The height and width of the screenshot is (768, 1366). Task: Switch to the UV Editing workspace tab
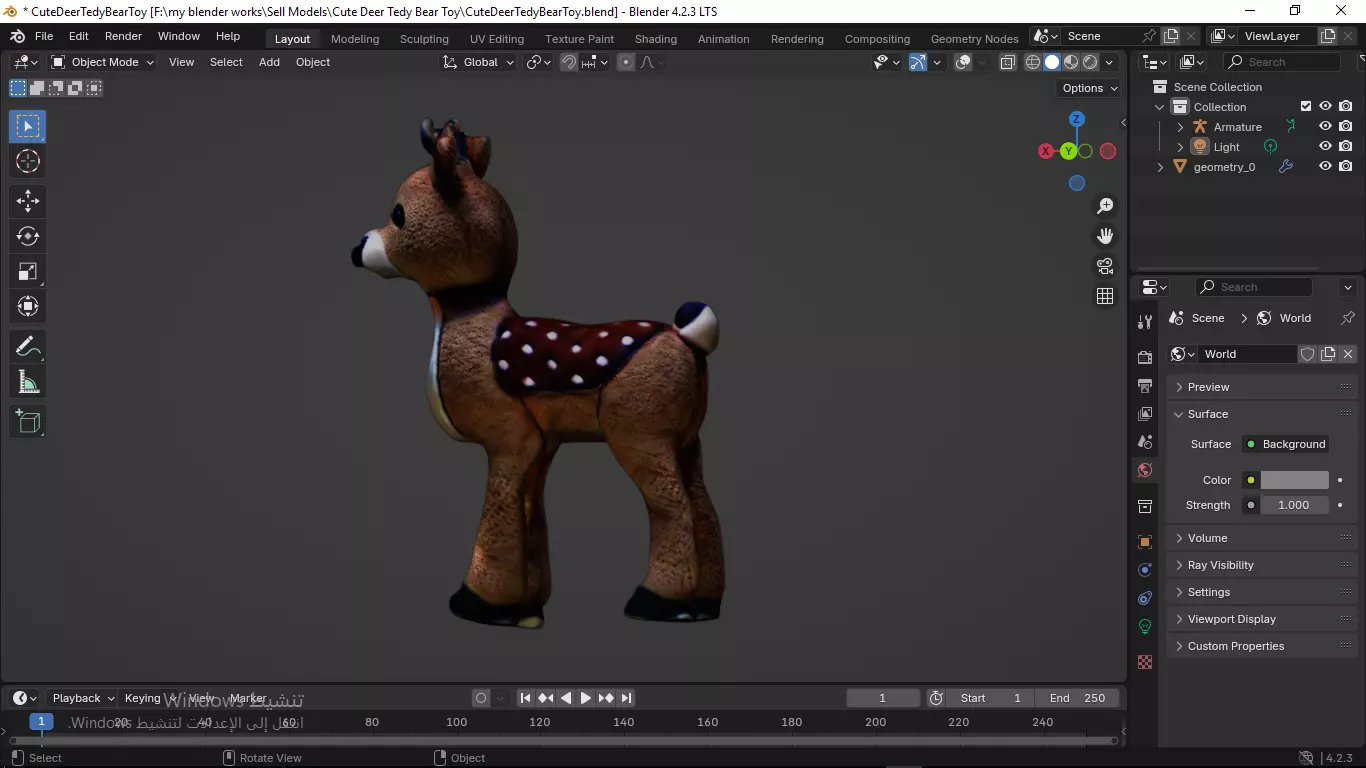pyautogui.click(x=497, y=39)
